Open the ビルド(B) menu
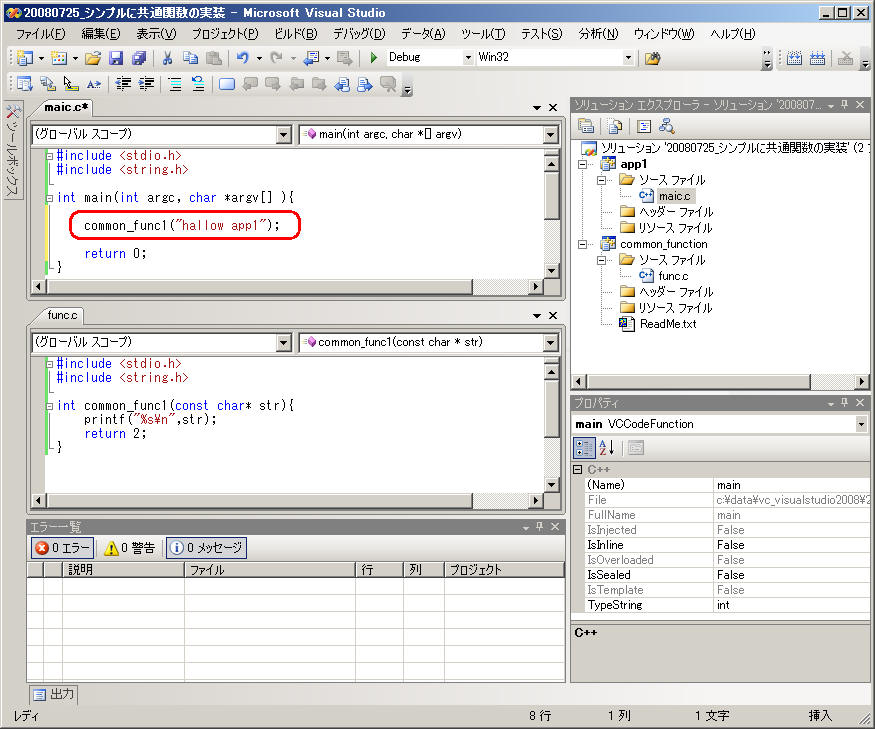Viewport: 875px width, 729px height. pos(294,34)
